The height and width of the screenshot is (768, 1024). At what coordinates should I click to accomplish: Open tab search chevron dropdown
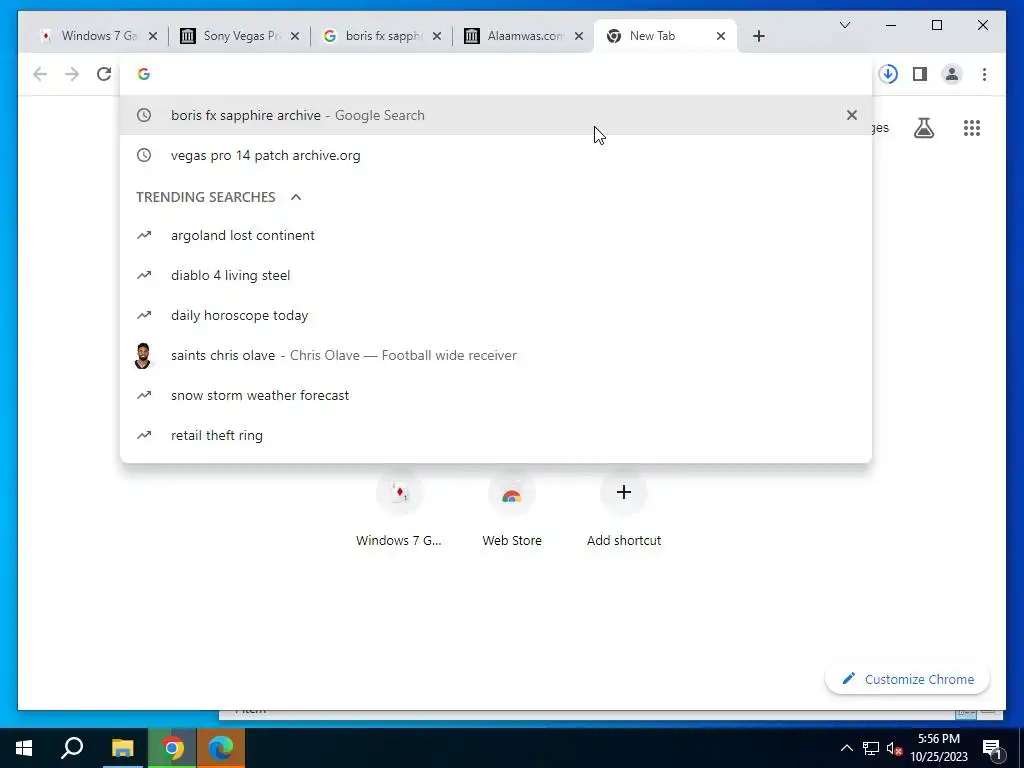844,25
